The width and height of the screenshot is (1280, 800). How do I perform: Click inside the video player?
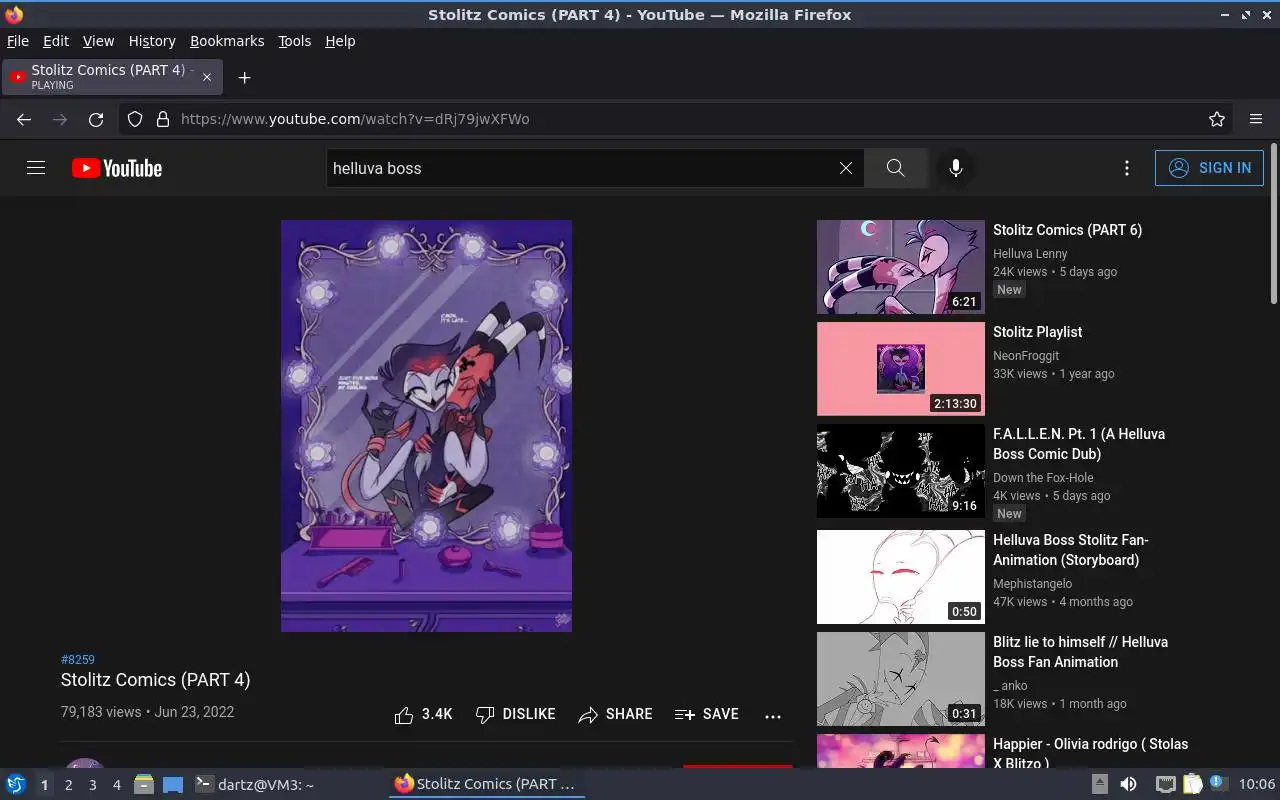pos(426,426)
